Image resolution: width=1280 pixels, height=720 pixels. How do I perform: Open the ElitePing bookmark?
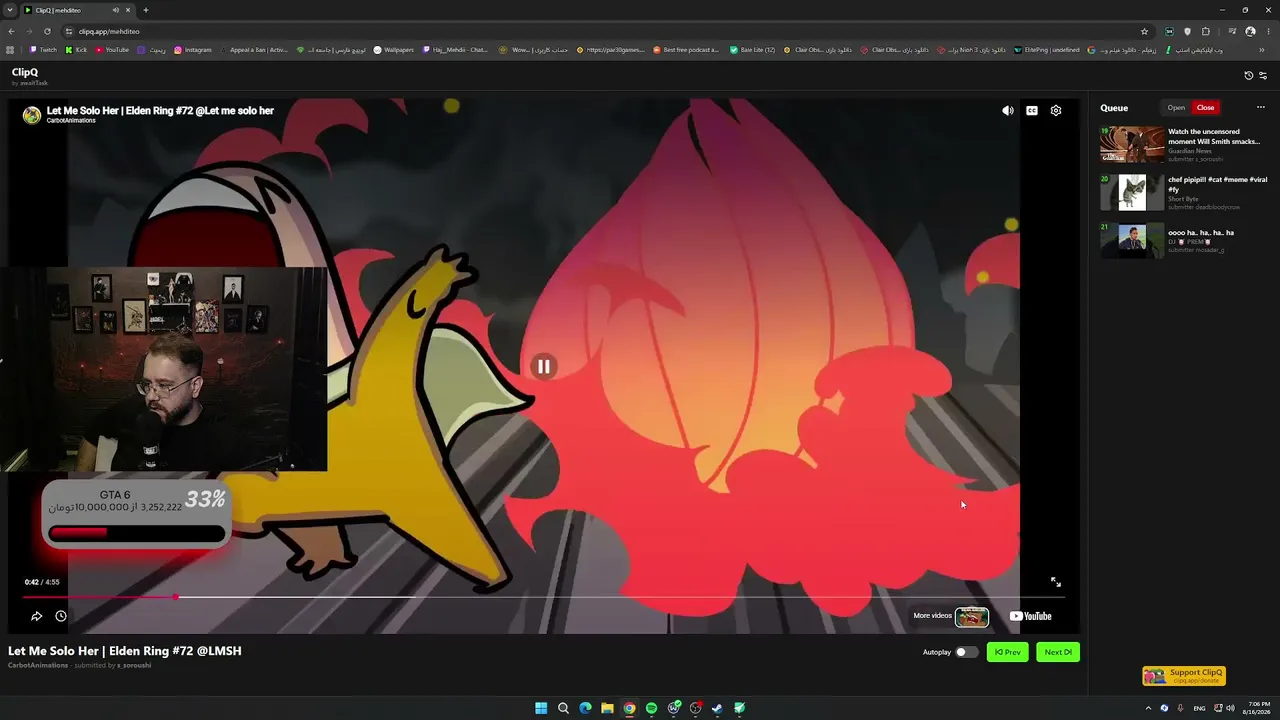[x=1046, y=50]
